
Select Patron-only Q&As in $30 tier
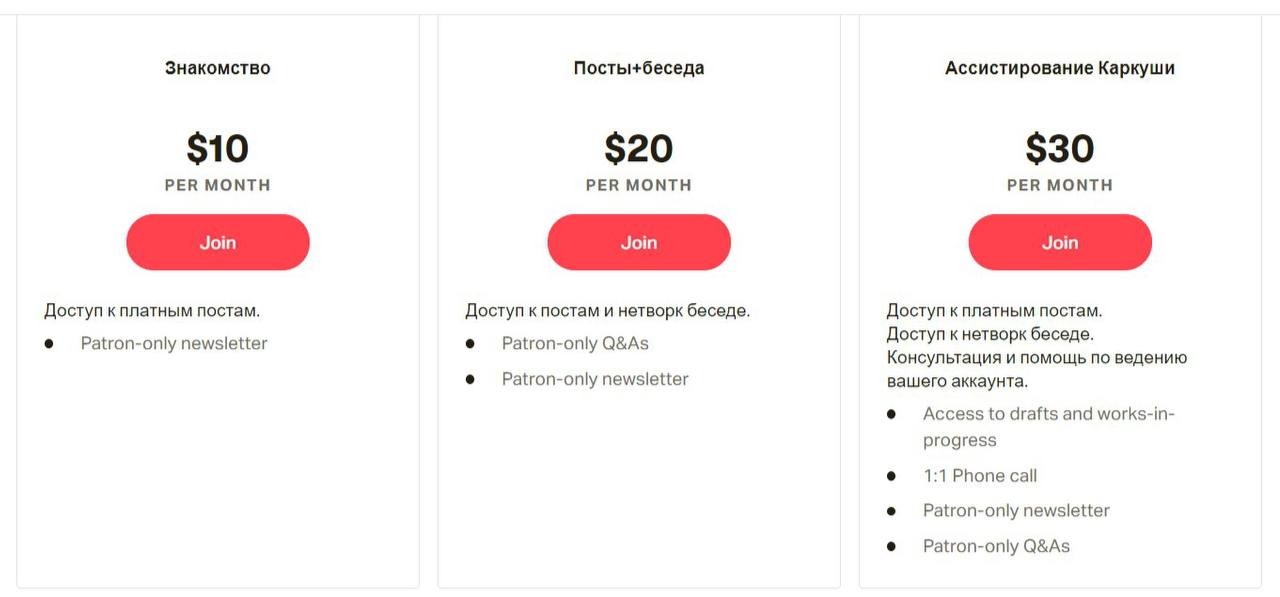[996, 546]
